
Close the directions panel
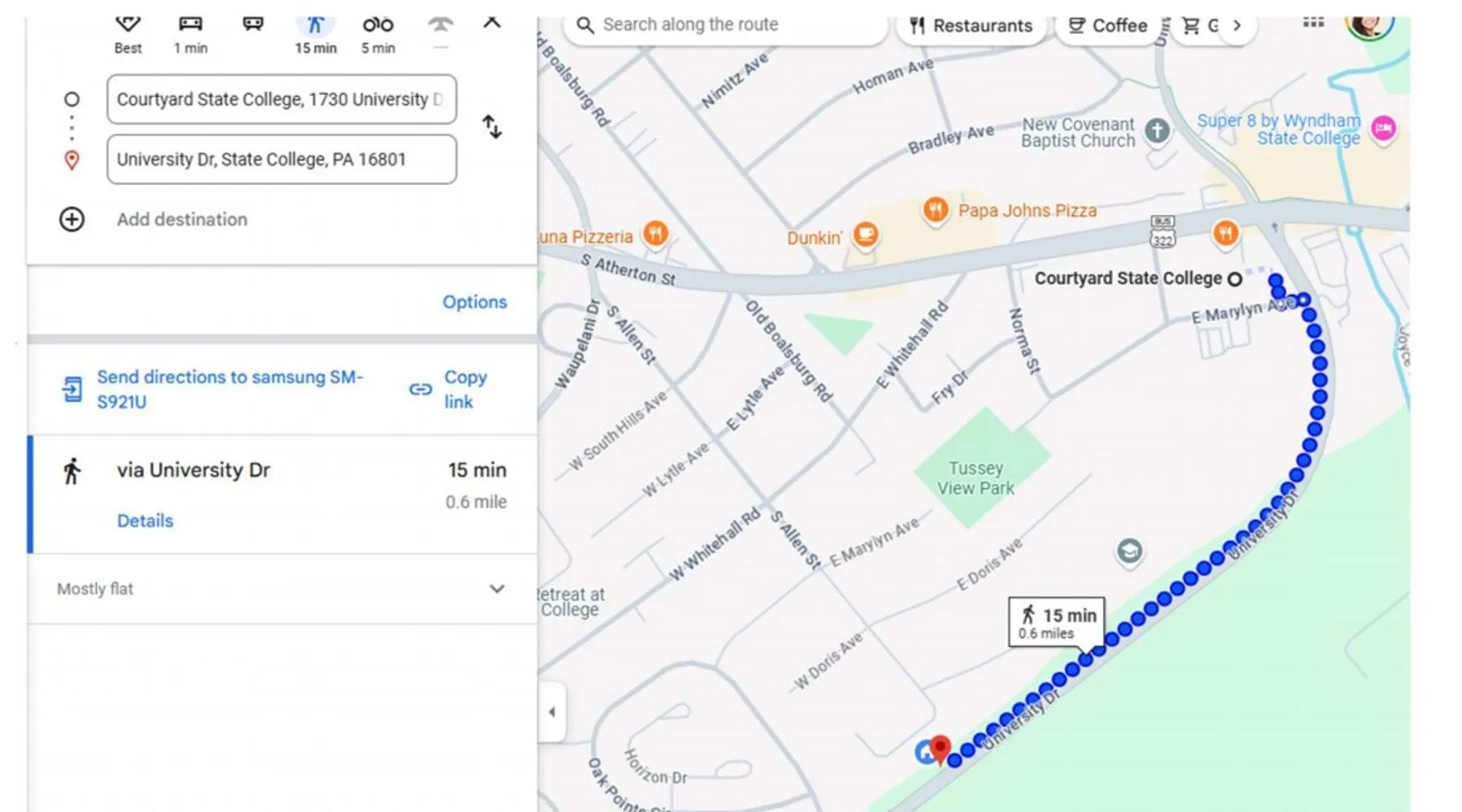click(491, 24)
